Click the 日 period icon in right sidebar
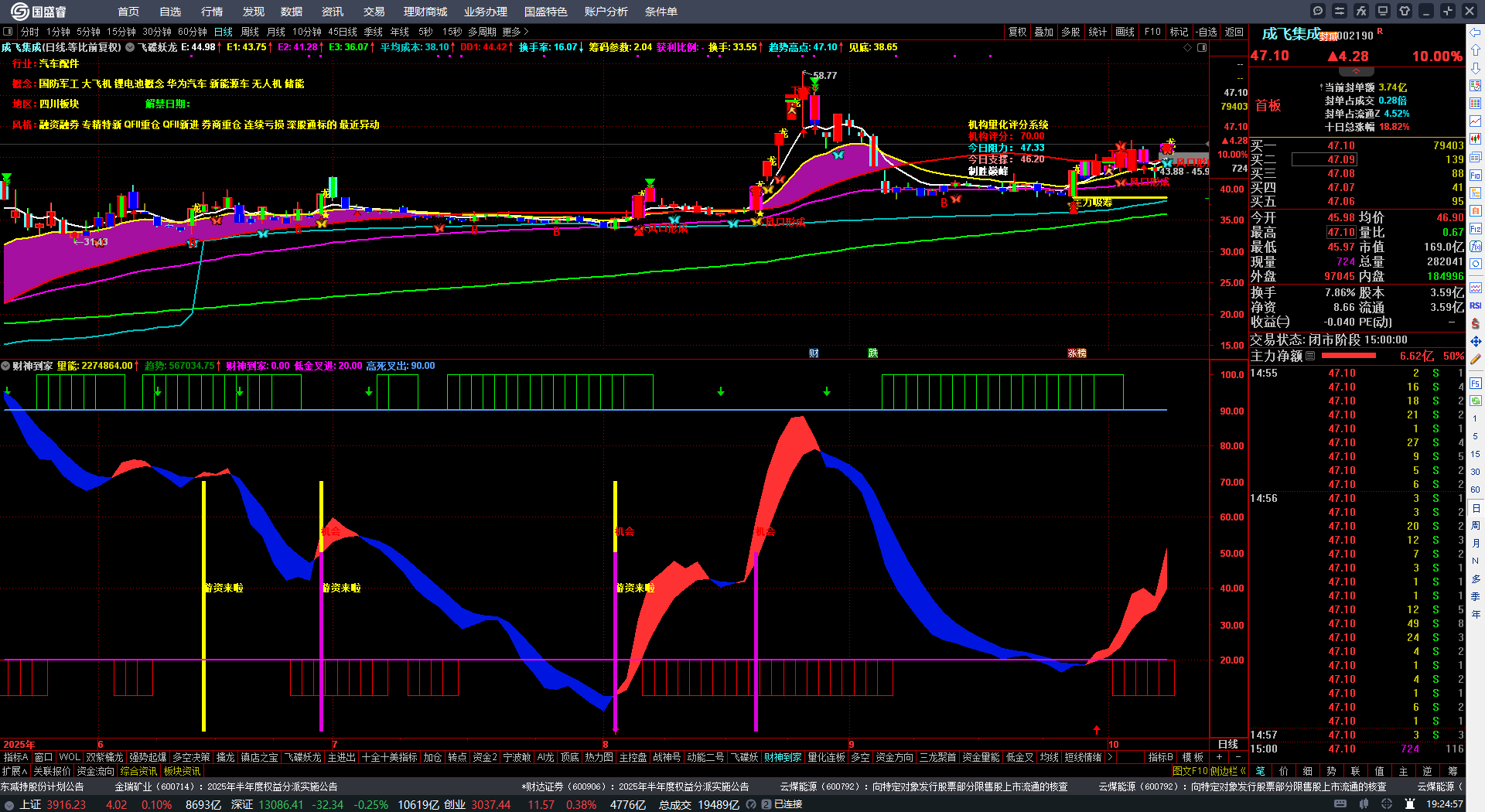Screen dimensions: 1485x812 point(1476,508)
